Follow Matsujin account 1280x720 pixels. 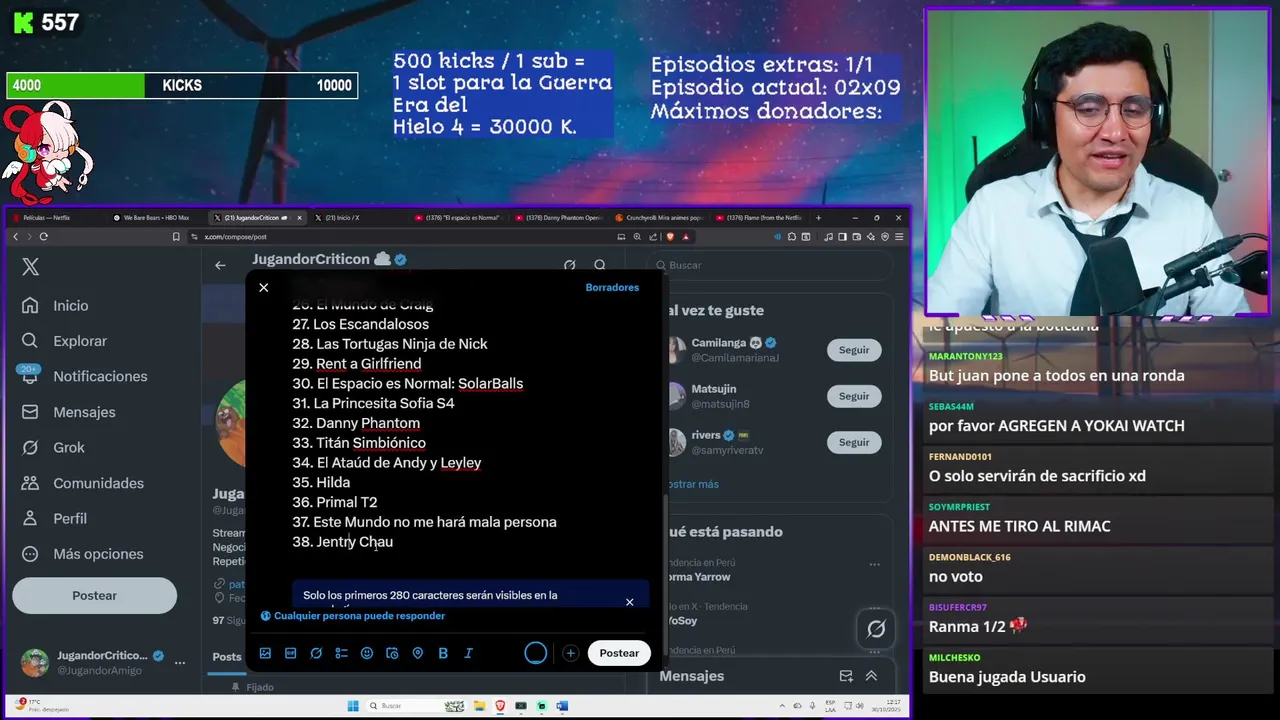(854, 396)
